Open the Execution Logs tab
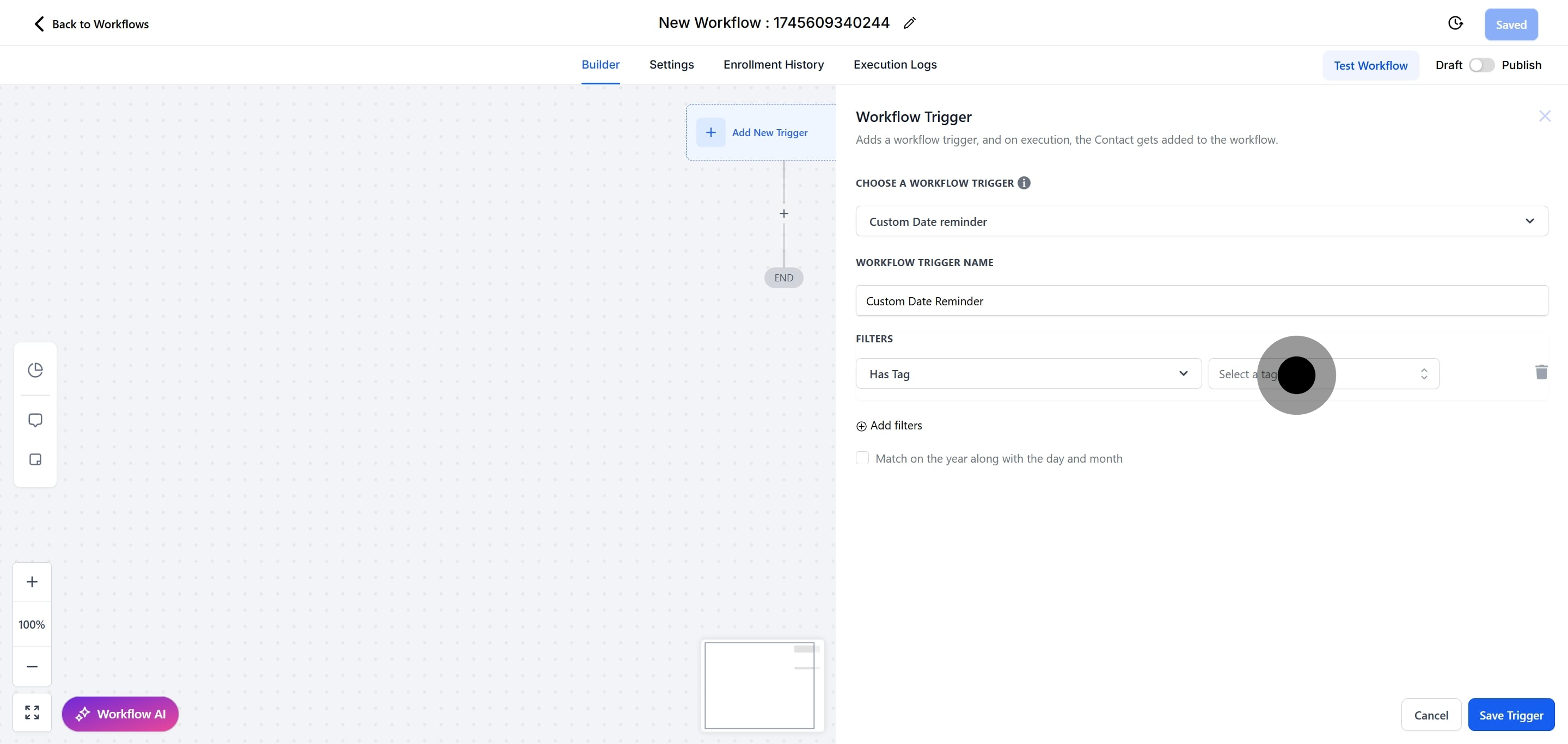 point(894,64)
